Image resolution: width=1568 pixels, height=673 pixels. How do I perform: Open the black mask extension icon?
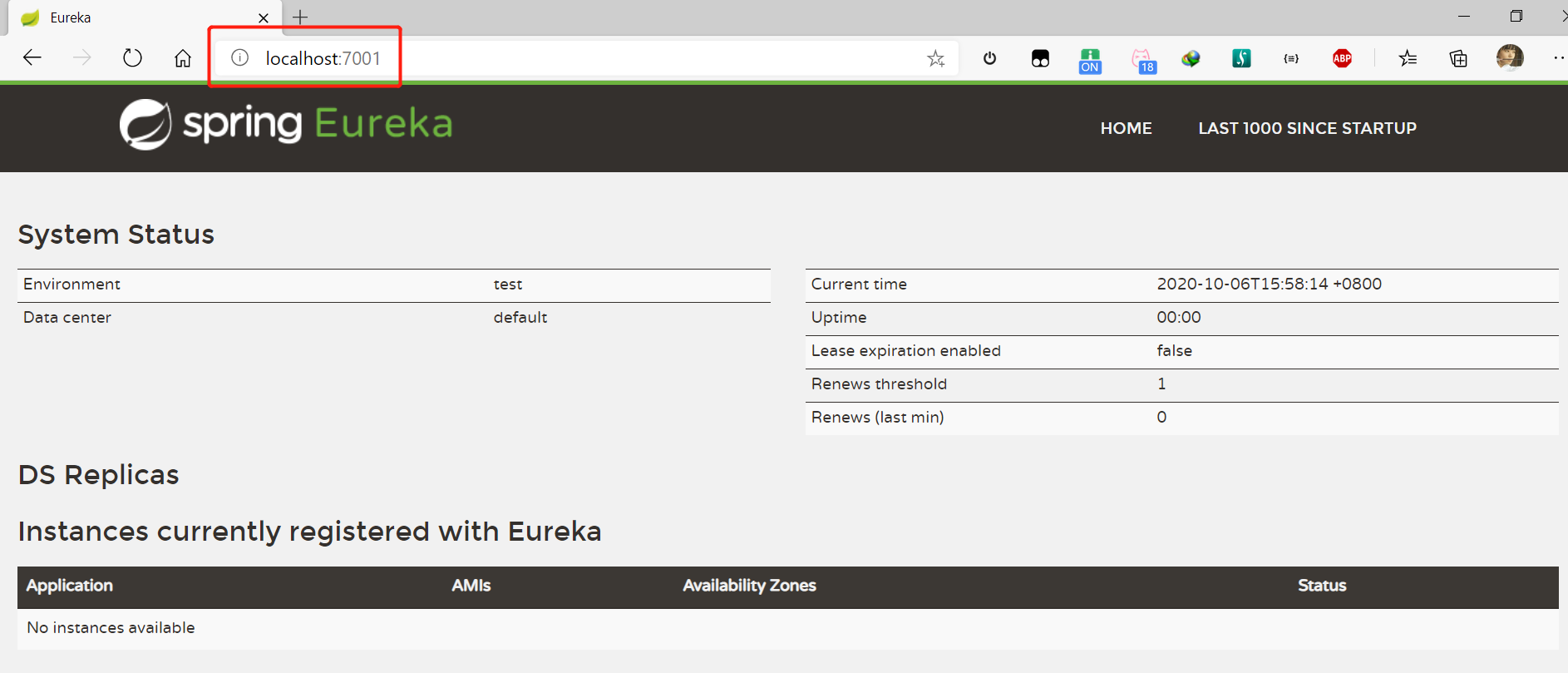click(x=1040, y=58)
